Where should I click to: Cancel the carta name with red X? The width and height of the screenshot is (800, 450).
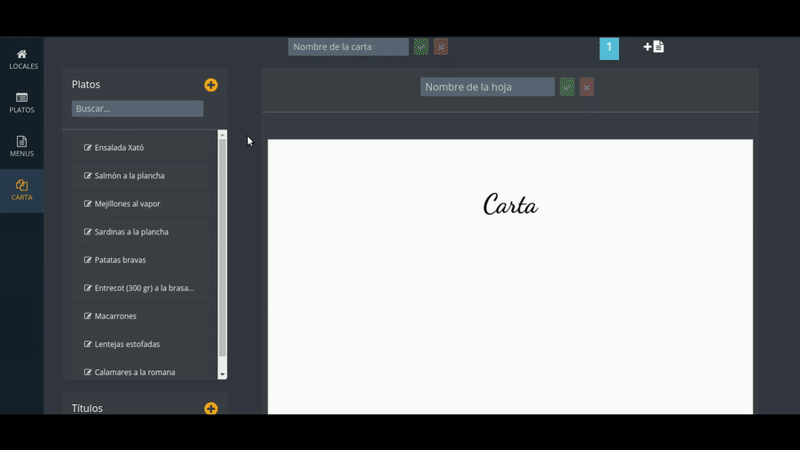(441, 47)
